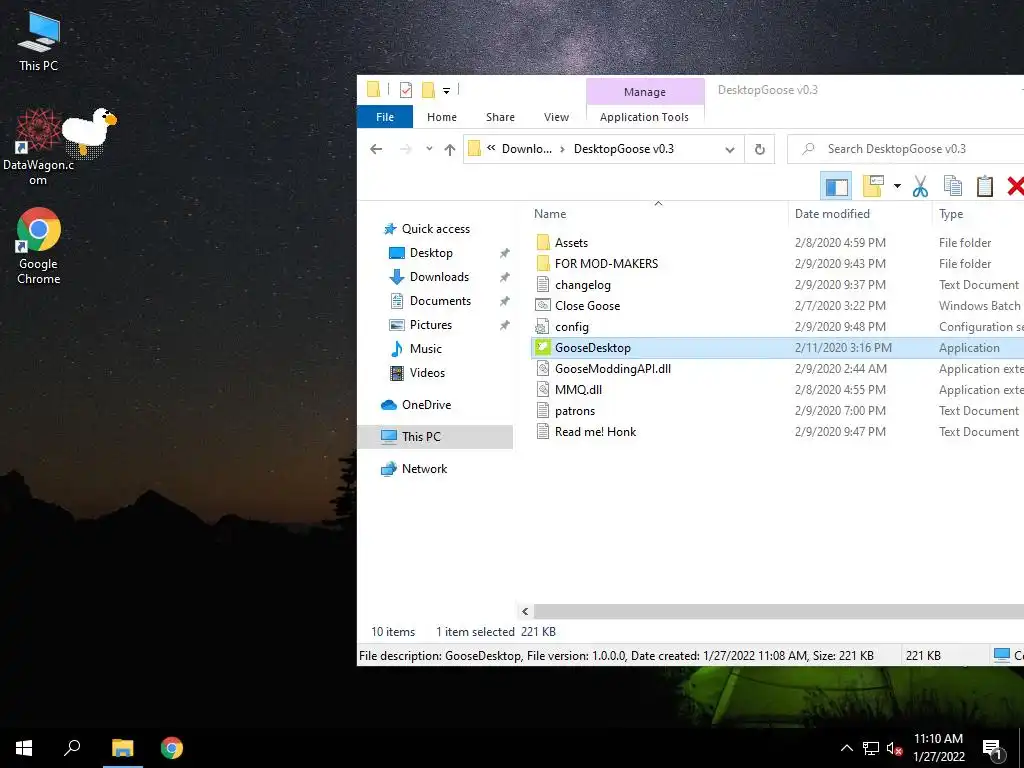The width and height of the screenshot is (1024, 768).
Task: Open the Windows Start menu
Action: click(x=24, y=748)
